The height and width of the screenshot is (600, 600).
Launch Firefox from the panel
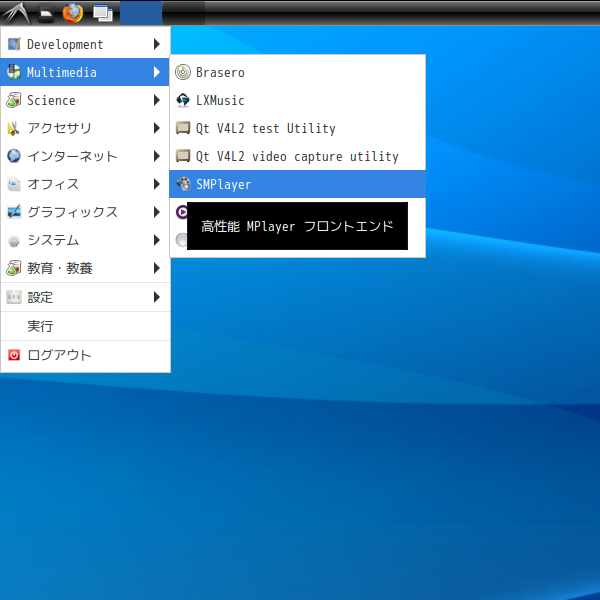(x=73, y=13)
